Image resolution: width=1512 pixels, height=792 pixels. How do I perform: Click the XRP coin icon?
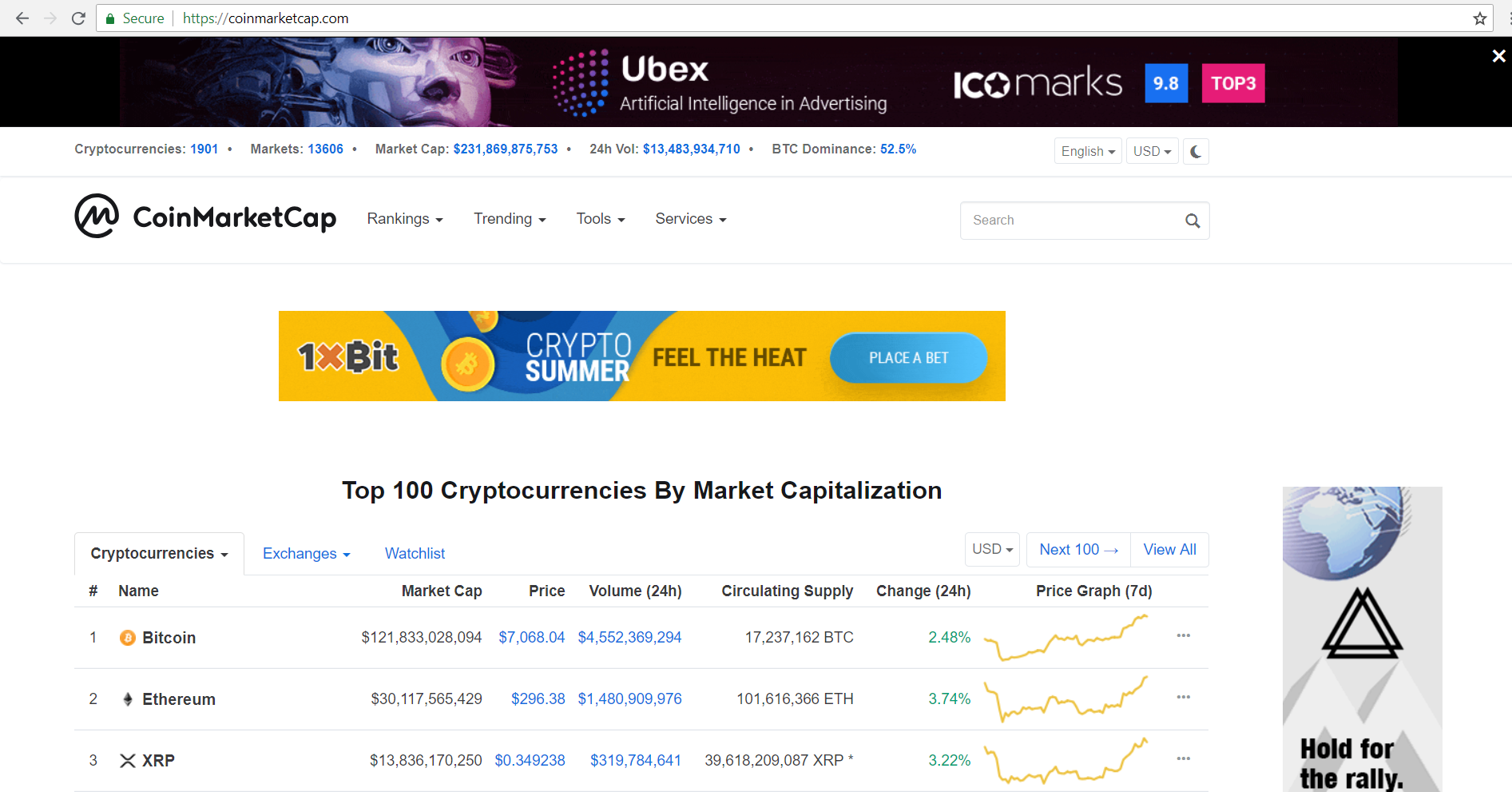pyautogui.click(x=127, y=760)
